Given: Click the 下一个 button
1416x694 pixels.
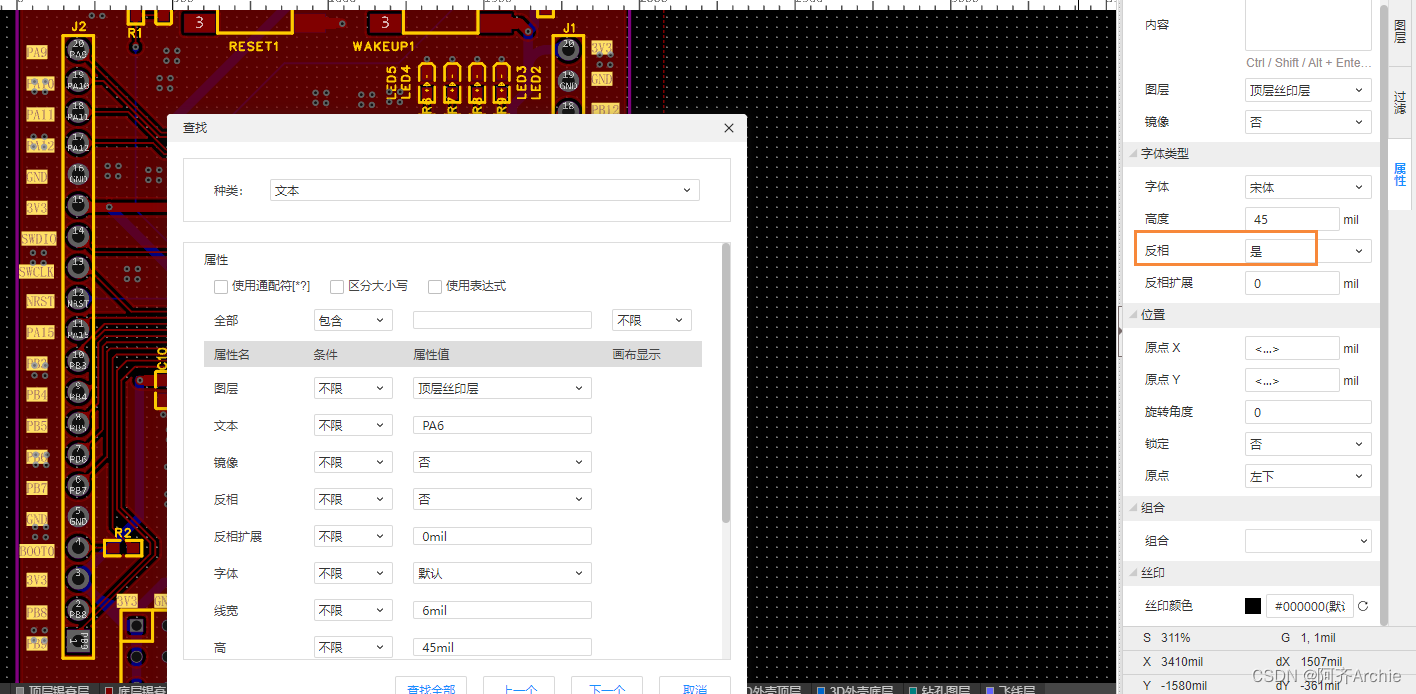Looking at the screenshot, I should [x=607, y=687].
